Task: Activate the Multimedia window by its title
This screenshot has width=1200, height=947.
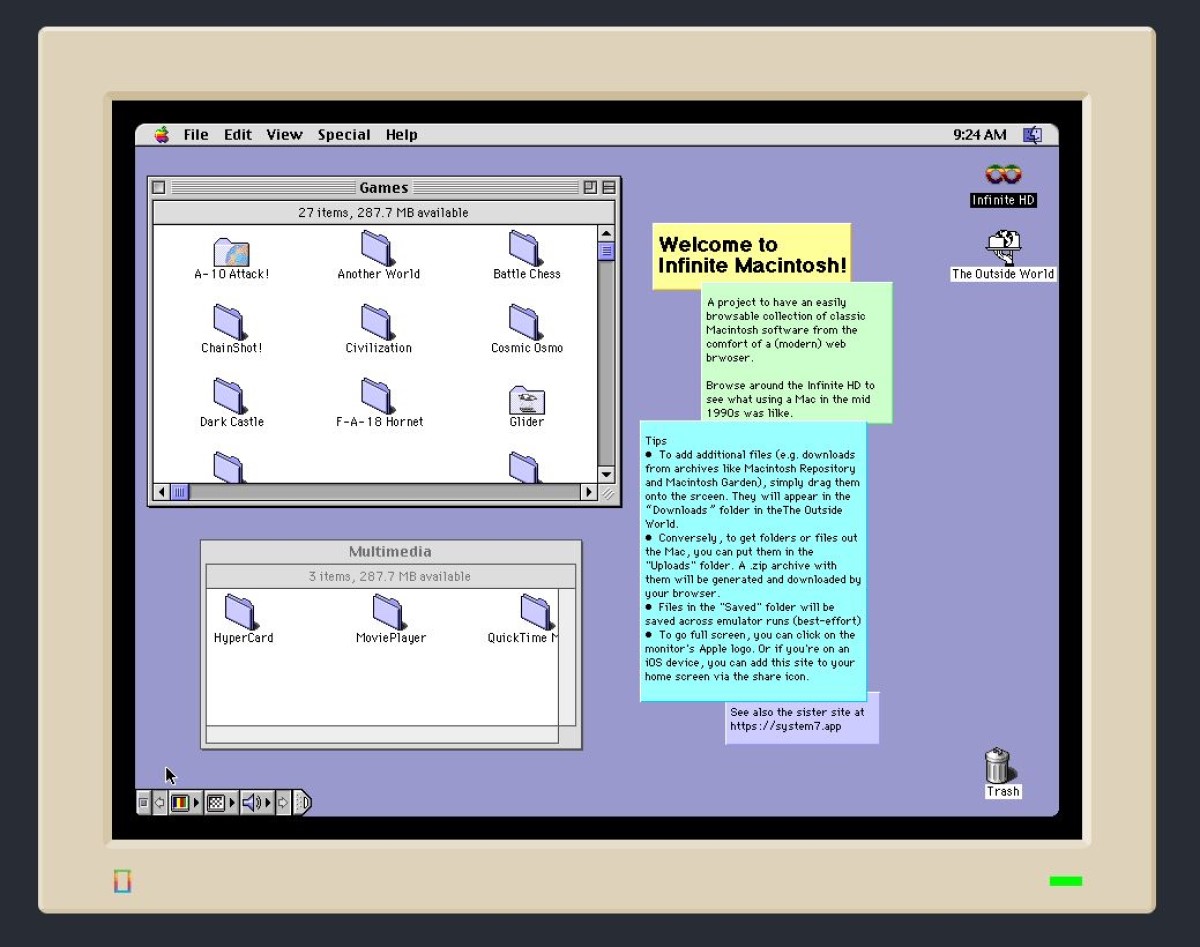Action: [390, 552]
